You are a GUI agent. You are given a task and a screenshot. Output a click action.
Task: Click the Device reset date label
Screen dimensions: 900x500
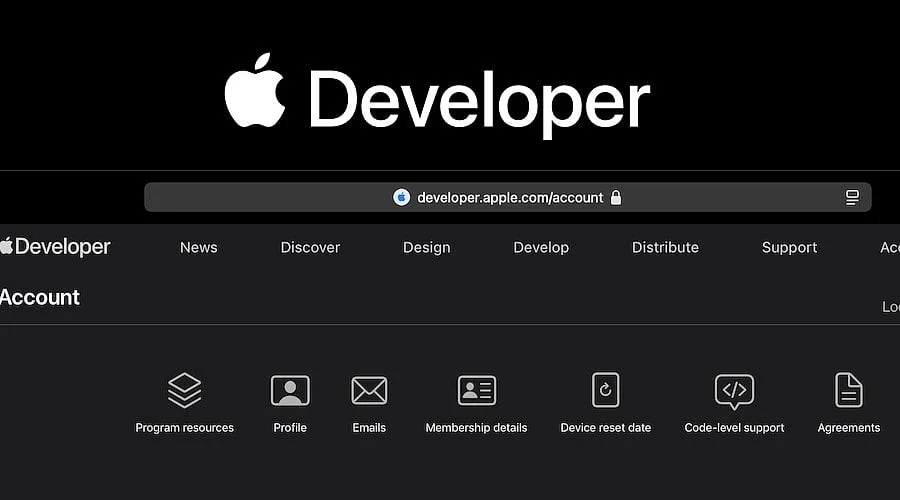pos(606,428)
